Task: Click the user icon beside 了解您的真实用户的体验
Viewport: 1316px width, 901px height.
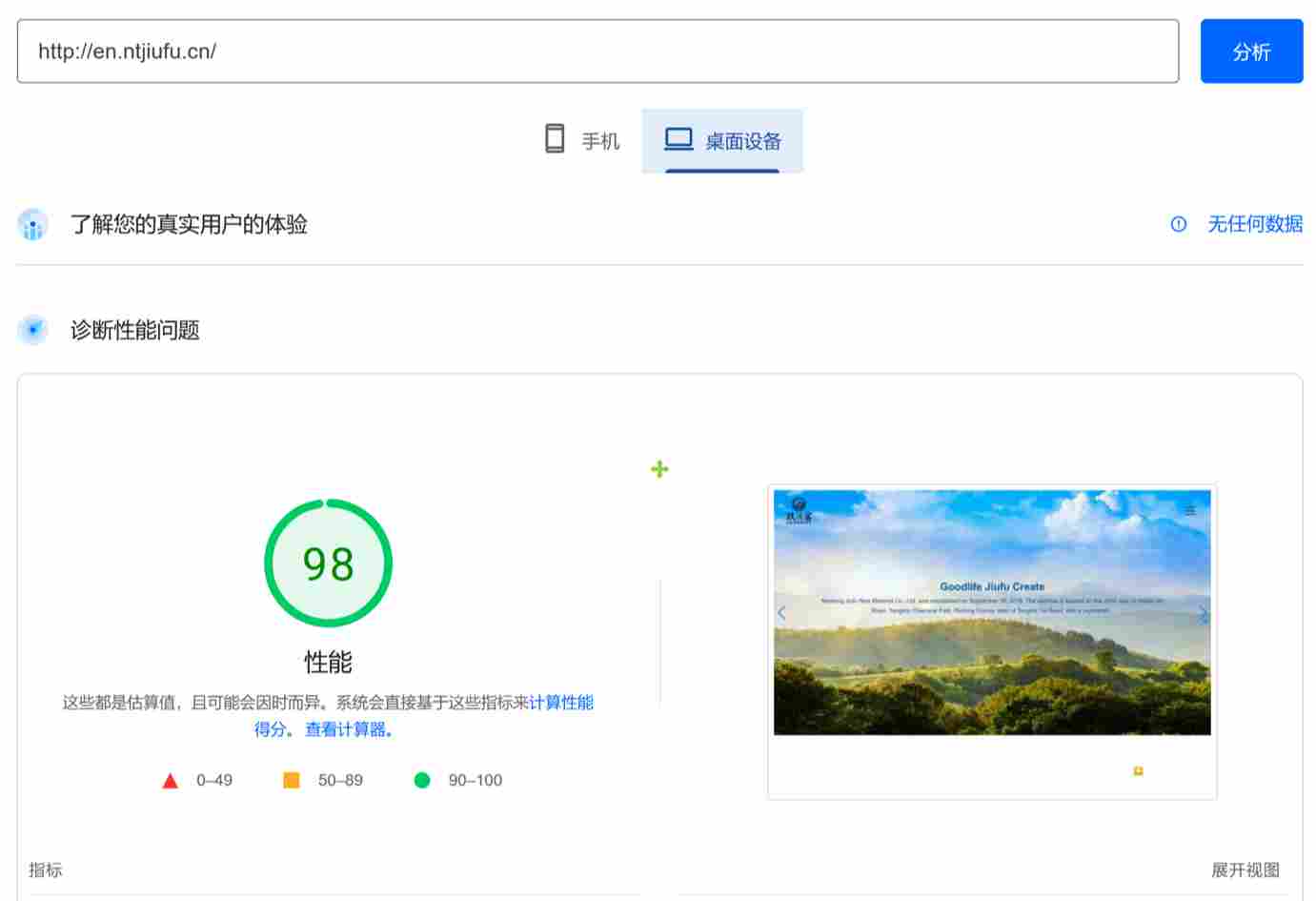Action: (32, 224)
